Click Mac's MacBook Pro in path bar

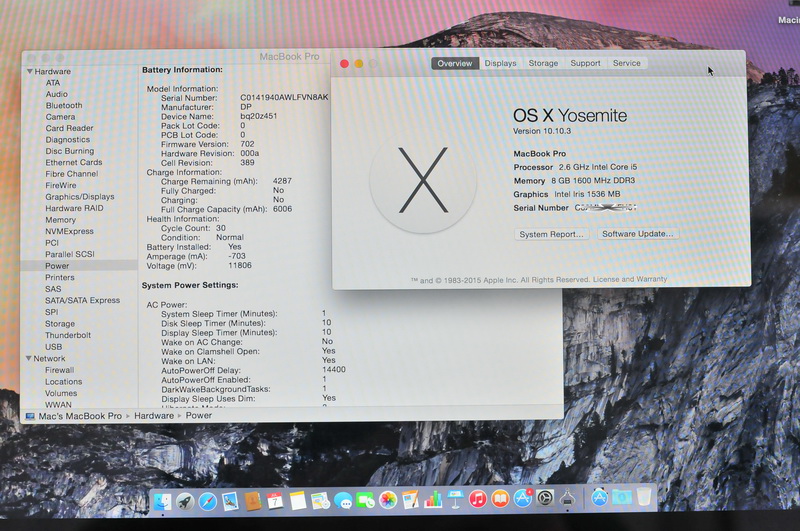80,416
